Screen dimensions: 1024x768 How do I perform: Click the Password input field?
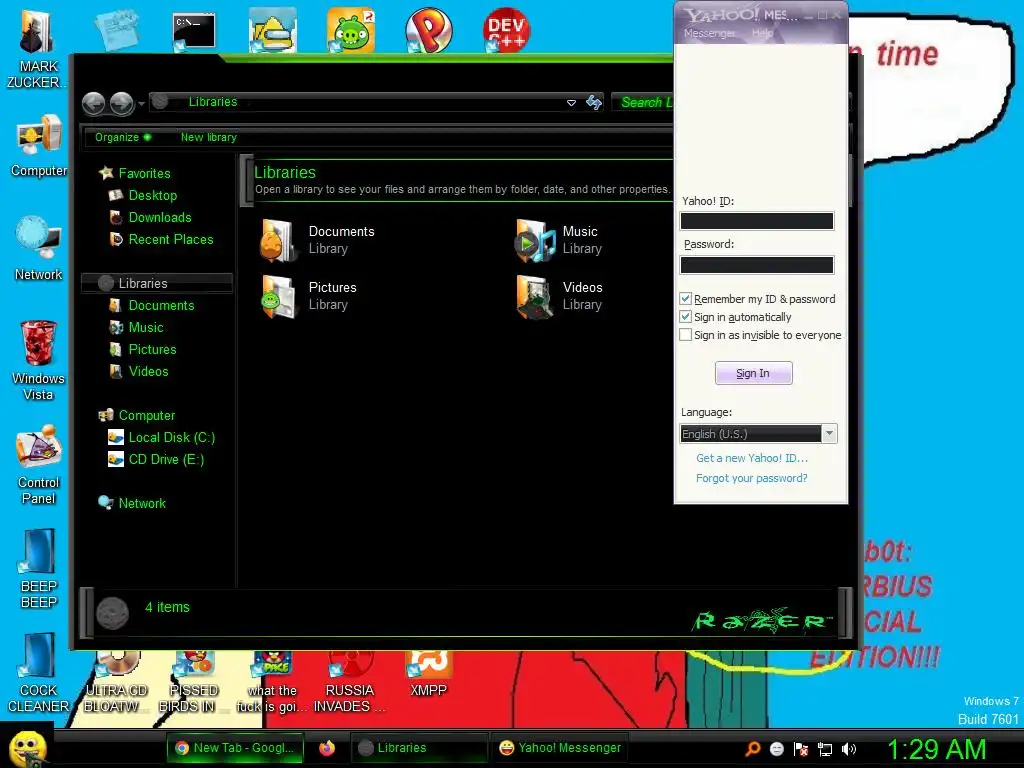756,265
